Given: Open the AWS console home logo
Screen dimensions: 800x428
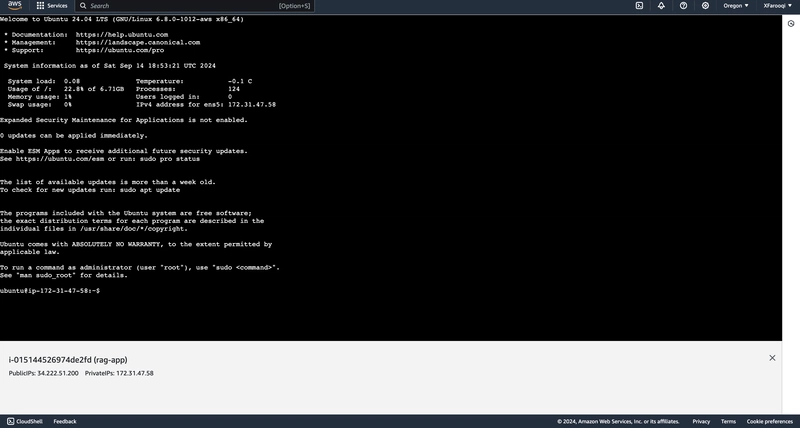Looking at the screenshot, I should pyautogui.click(x=15, y=6).
